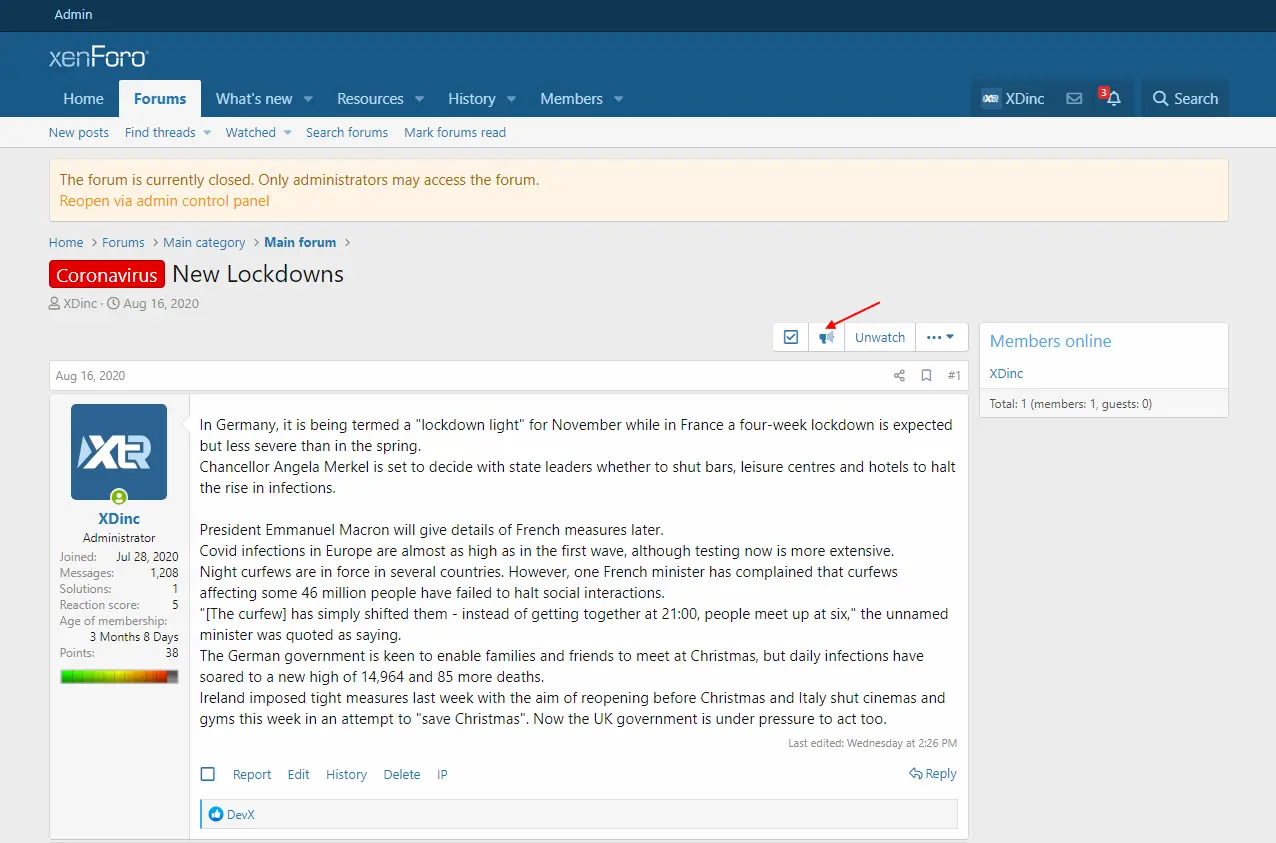Viewport: 1276px width, 843px height.
Task: Click the like reaction icon beside DevX
Action: [x=216, y=815]
